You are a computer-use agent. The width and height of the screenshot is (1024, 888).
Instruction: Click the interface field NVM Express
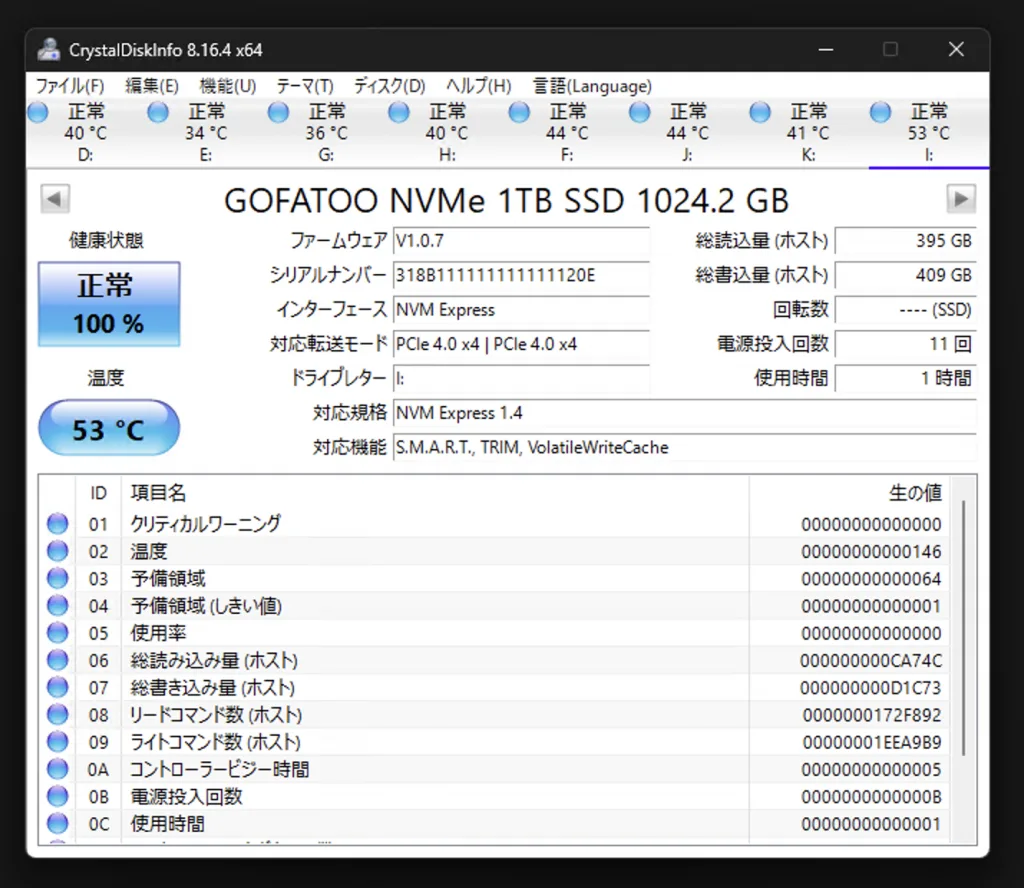click(x=521, y=309)
